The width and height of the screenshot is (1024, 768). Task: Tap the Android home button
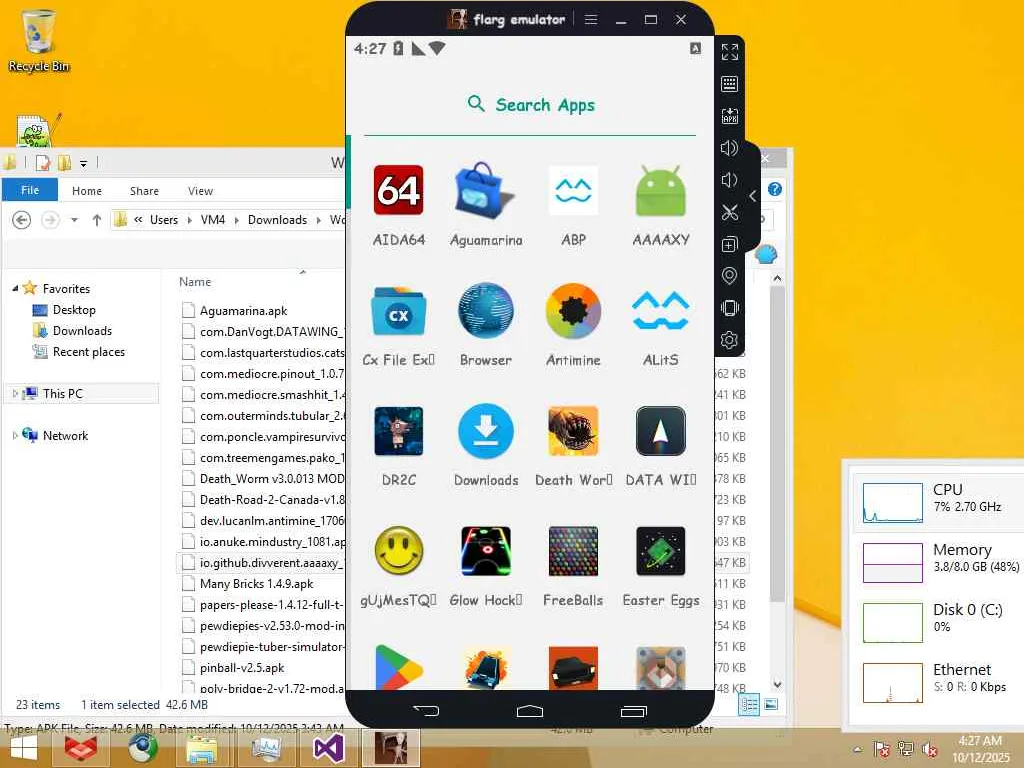(x=530, y=711)
